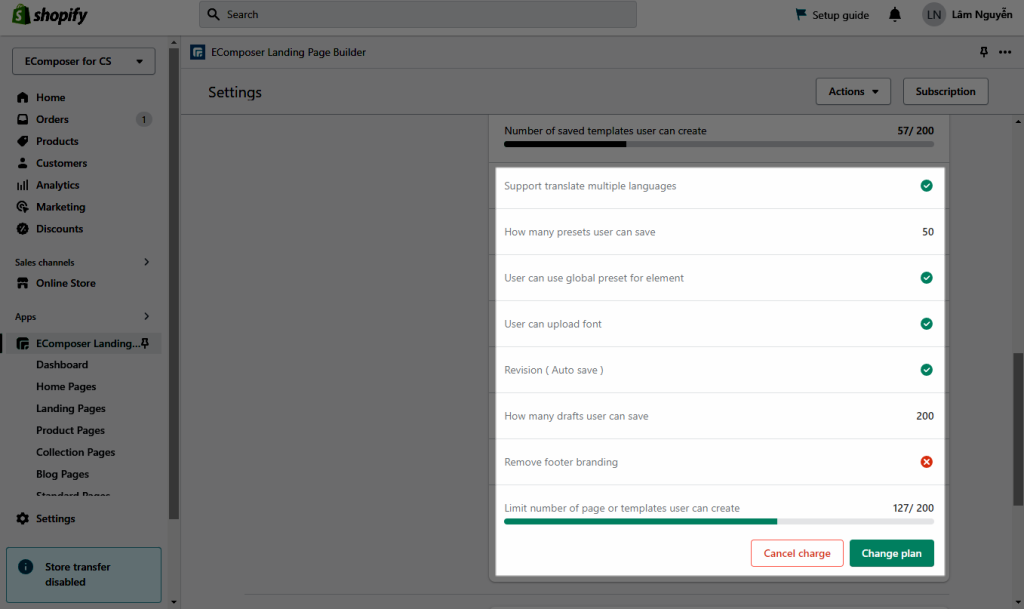
Task: Click the Store transfer info icon
Action: pos(25,567)
